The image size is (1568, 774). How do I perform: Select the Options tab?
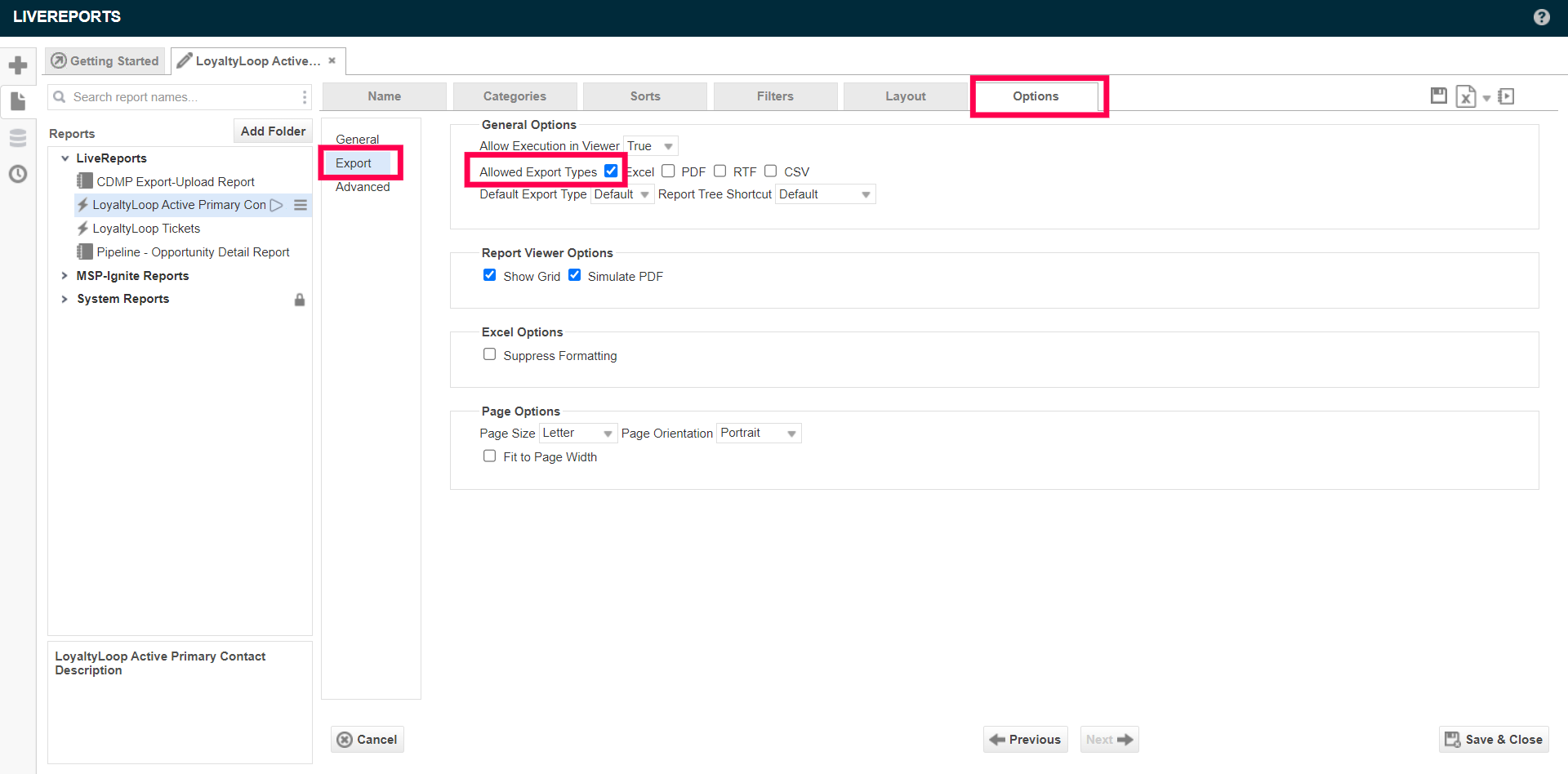(x=1036, y=96)
